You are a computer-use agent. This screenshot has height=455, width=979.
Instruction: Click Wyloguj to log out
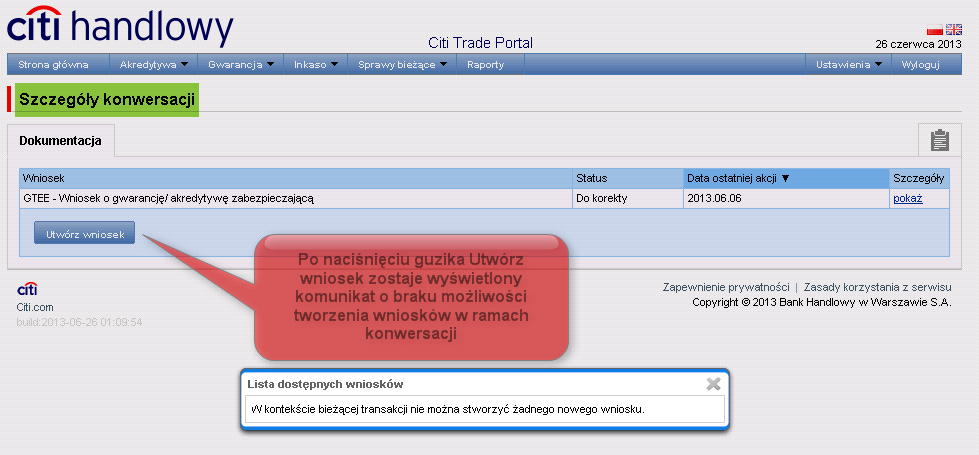click(920, 64)
